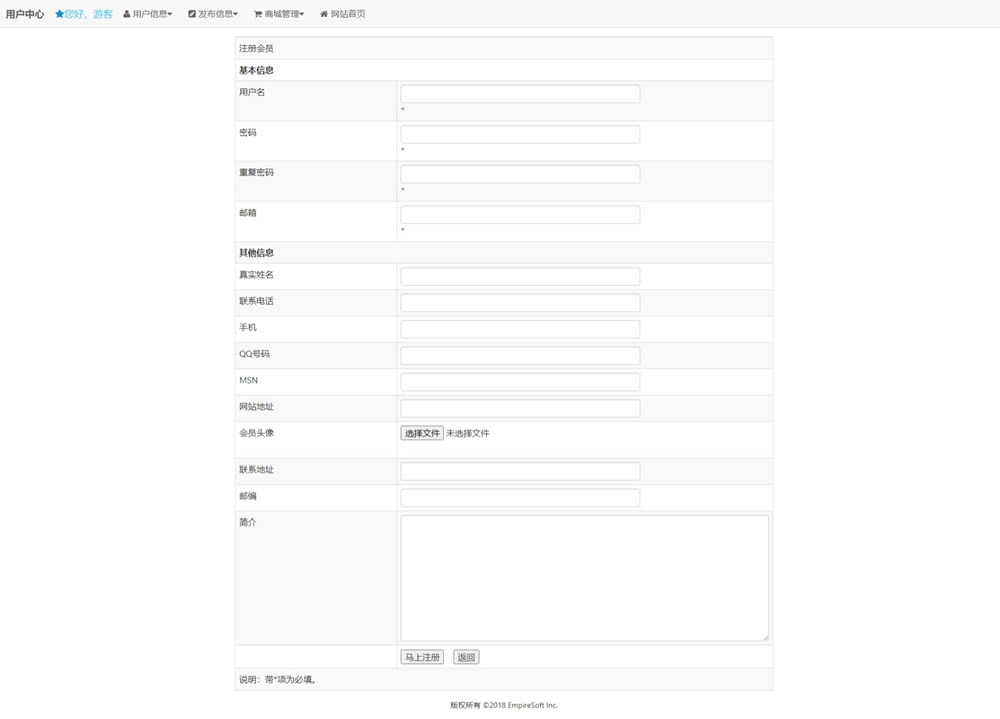Click the 您好，游客 greeting link
Screen dimensions: 1000x719
[89, 14]
